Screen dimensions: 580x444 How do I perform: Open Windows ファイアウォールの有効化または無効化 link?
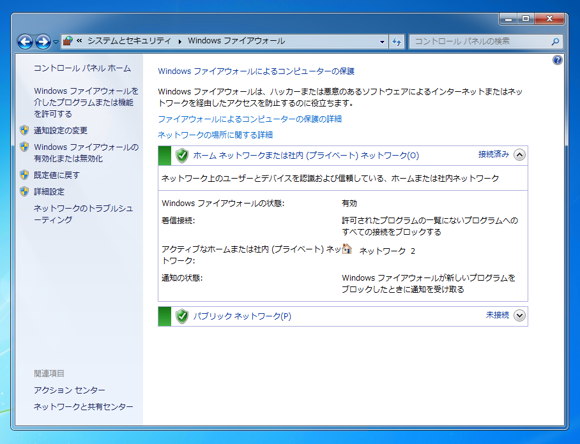coord(86,152)
